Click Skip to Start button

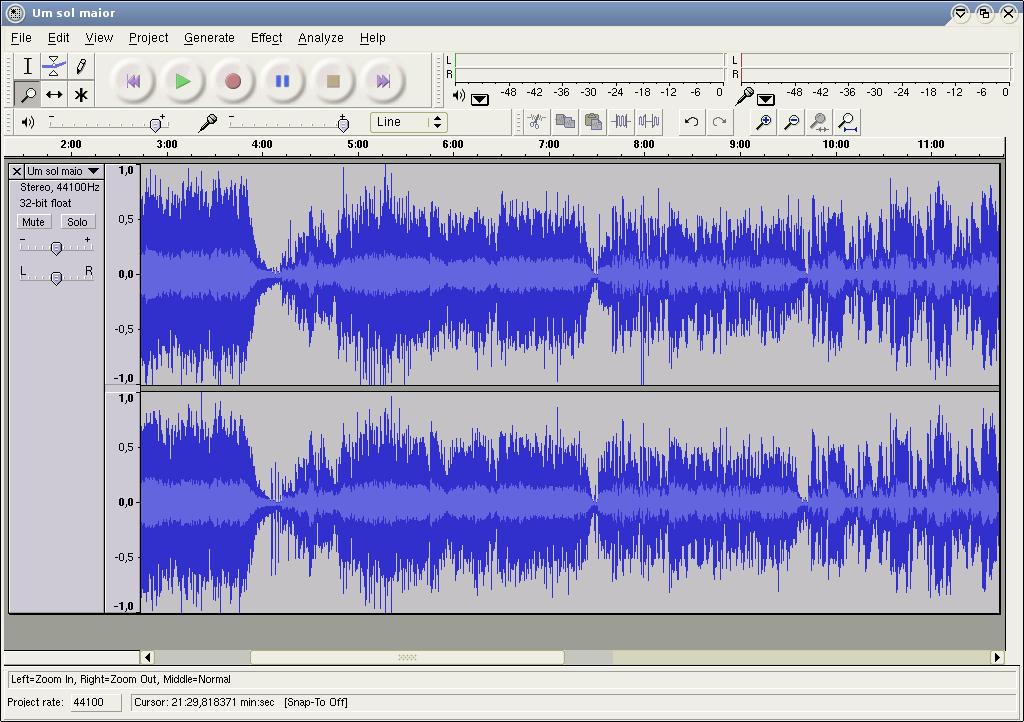(x=133, y=81)
